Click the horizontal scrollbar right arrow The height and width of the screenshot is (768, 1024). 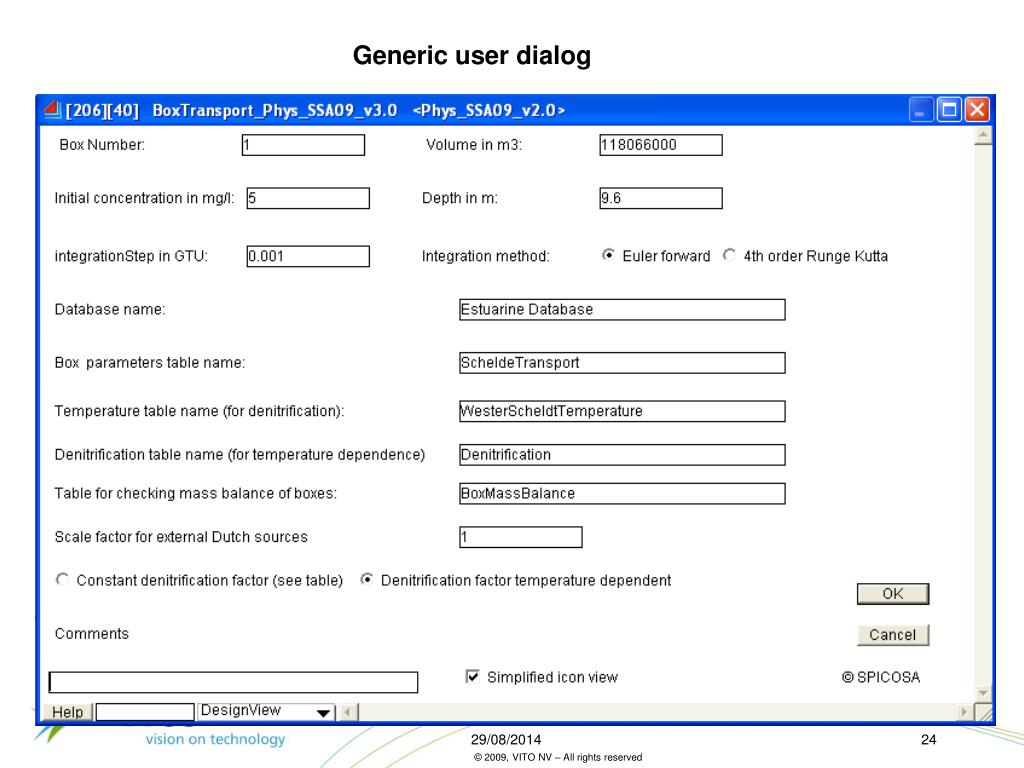click(965, 712)
